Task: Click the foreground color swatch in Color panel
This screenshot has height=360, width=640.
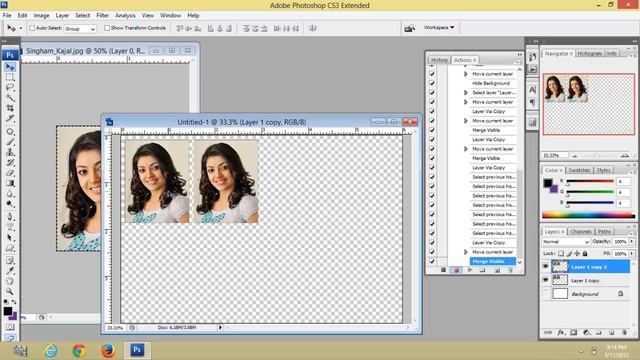Action: 548,183
